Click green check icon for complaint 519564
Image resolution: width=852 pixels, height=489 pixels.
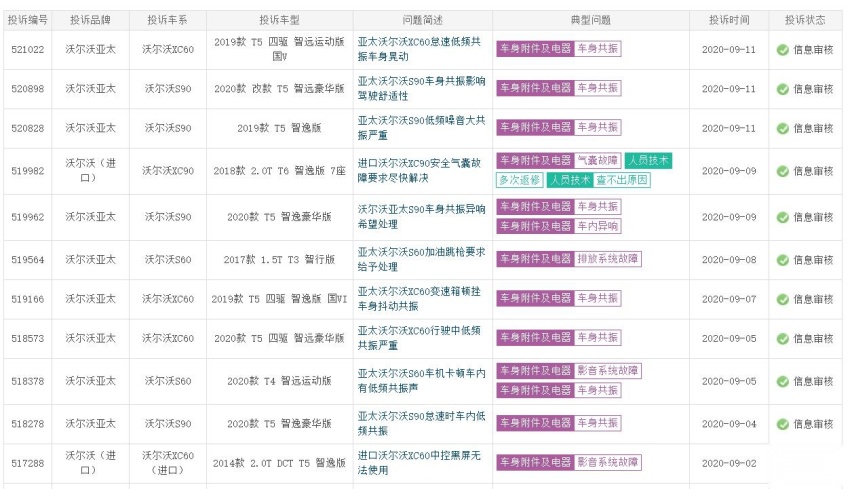pos(783,260)
